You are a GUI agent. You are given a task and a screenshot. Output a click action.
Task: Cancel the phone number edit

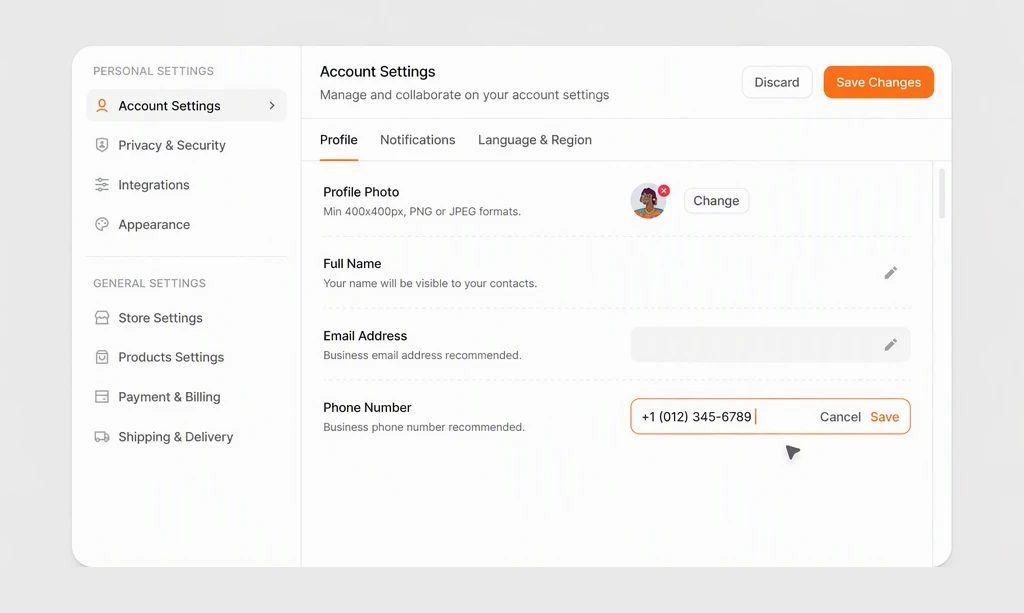840,417
